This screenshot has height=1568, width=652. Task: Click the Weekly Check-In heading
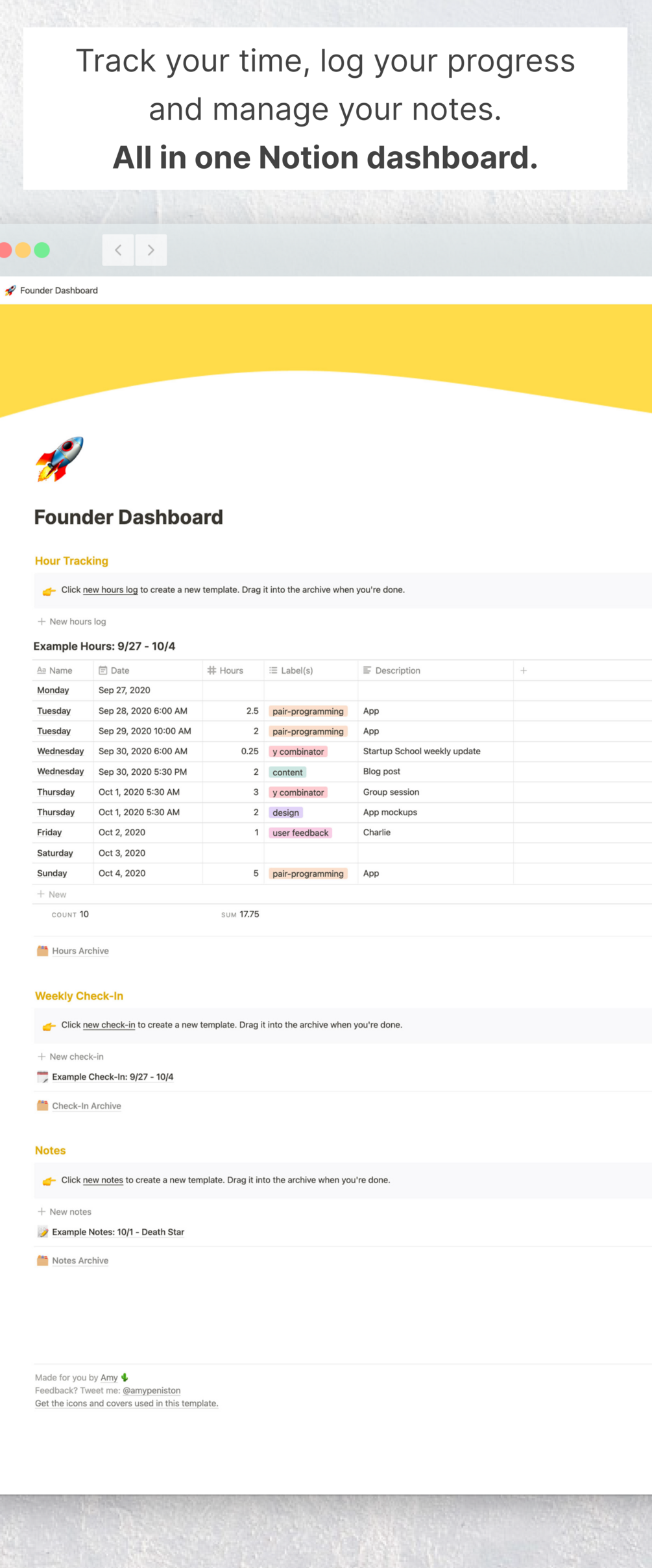point(79,996)
